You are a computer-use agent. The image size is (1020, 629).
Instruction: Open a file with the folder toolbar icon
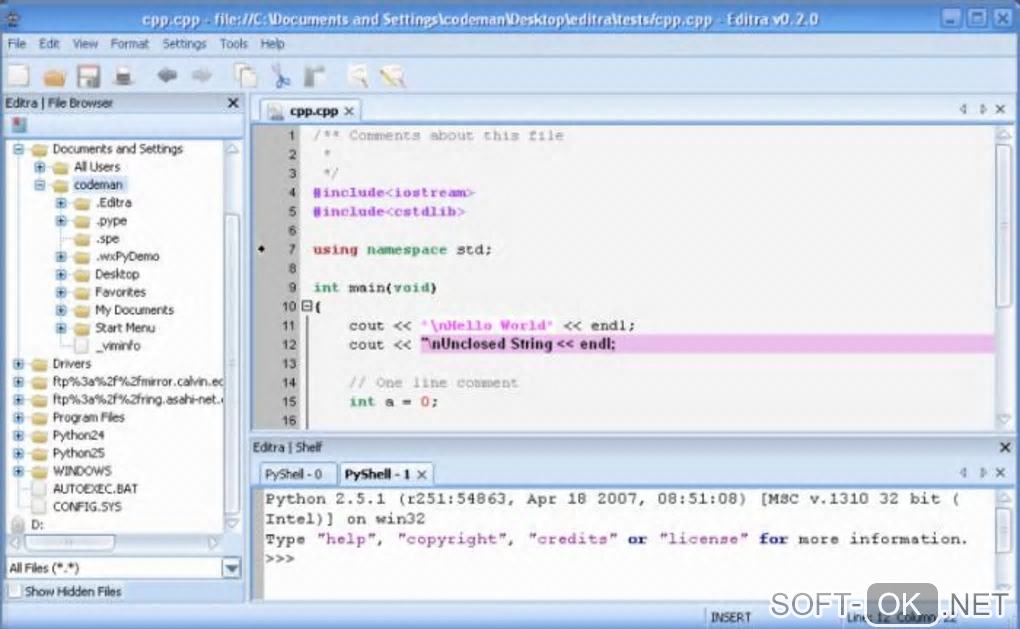coord(55,77)
